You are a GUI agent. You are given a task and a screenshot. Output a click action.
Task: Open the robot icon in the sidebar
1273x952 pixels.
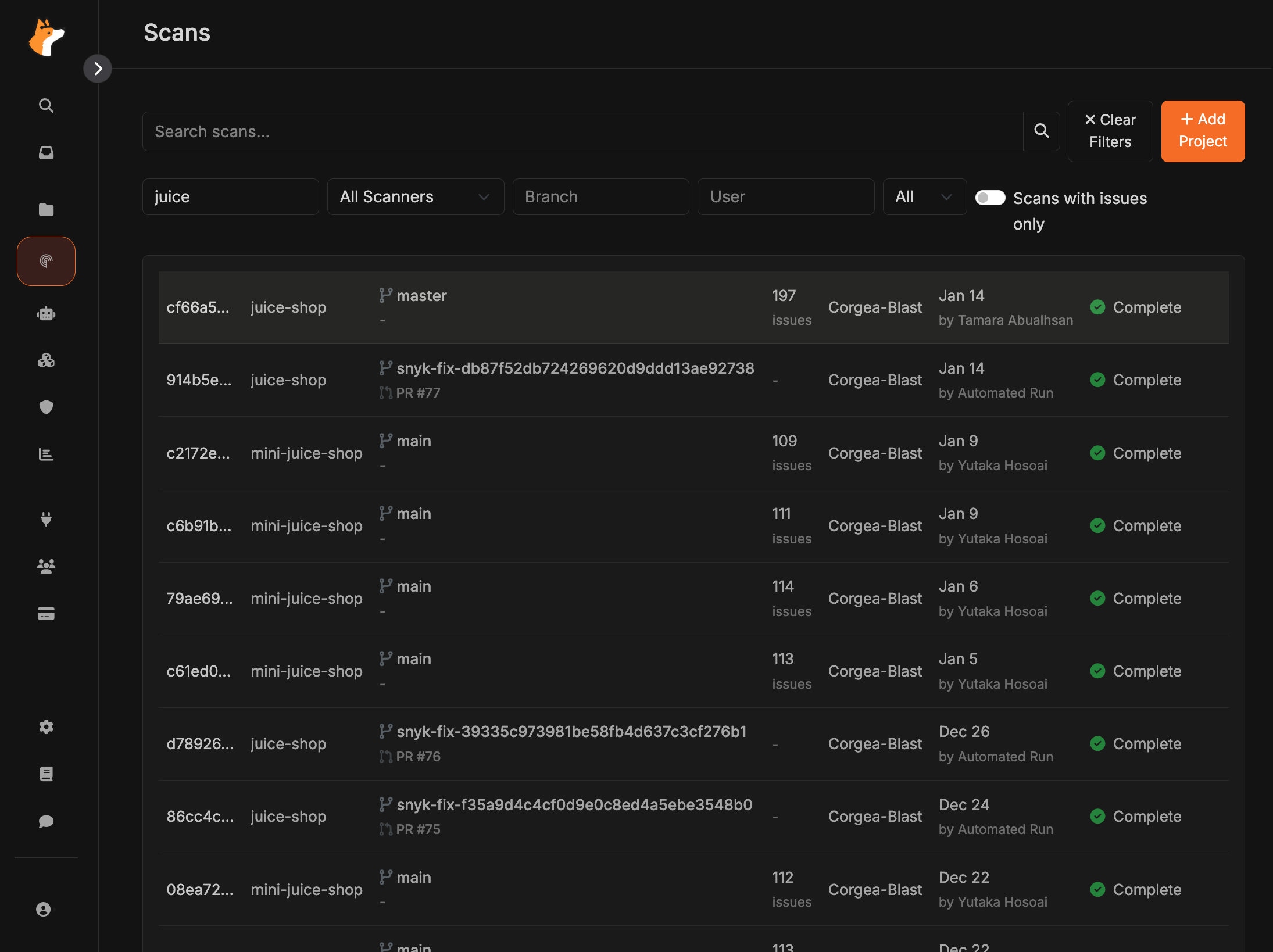point(46,314)
